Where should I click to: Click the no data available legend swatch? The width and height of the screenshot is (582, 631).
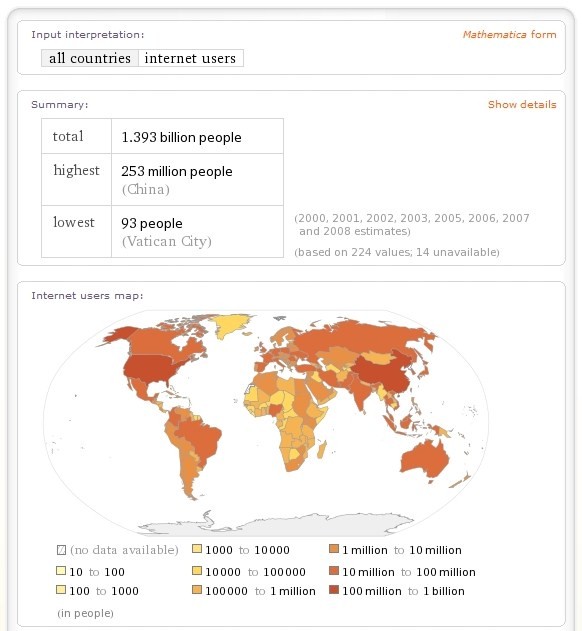pos(61,550)
